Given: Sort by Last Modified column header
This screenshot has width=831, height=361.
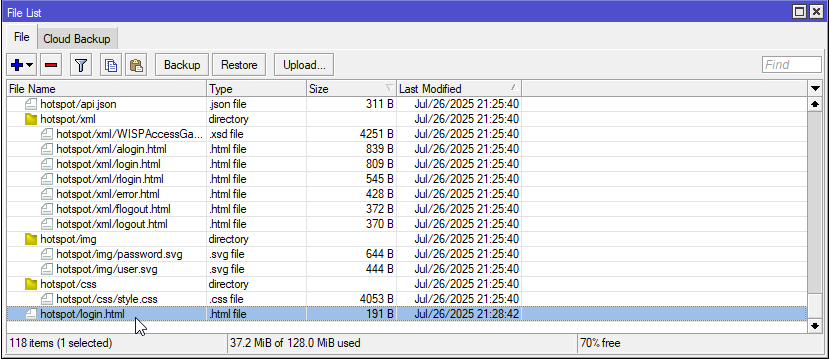Looking at the screenshot, I should click(459, 89).
